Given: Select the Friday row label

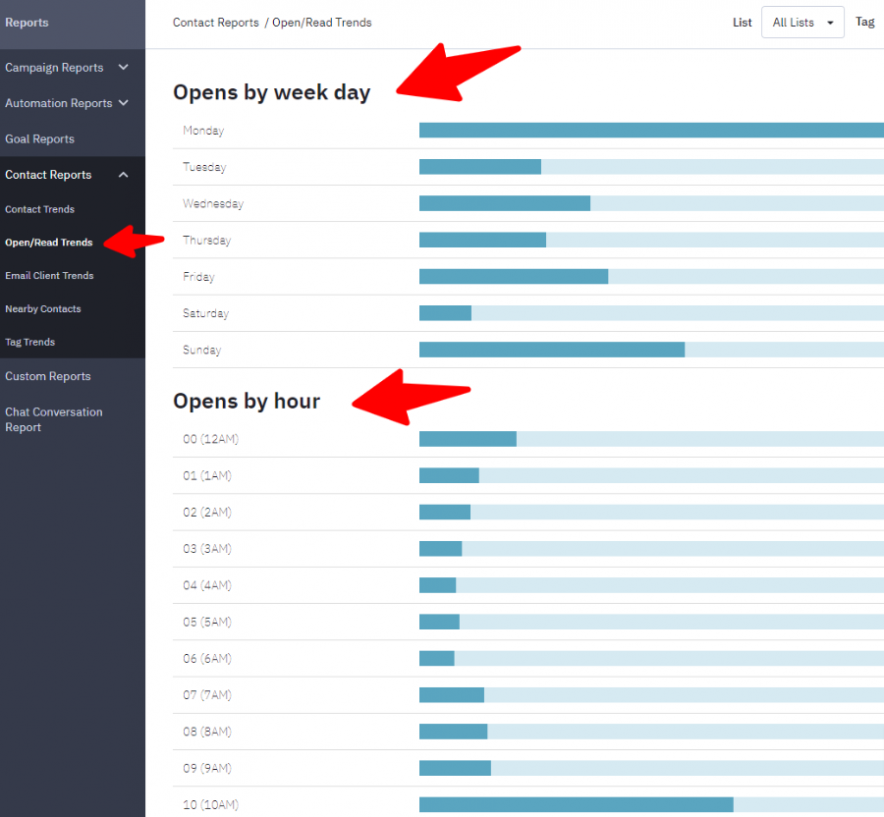Looking at the screenshot, I should (x=198, y=277).
